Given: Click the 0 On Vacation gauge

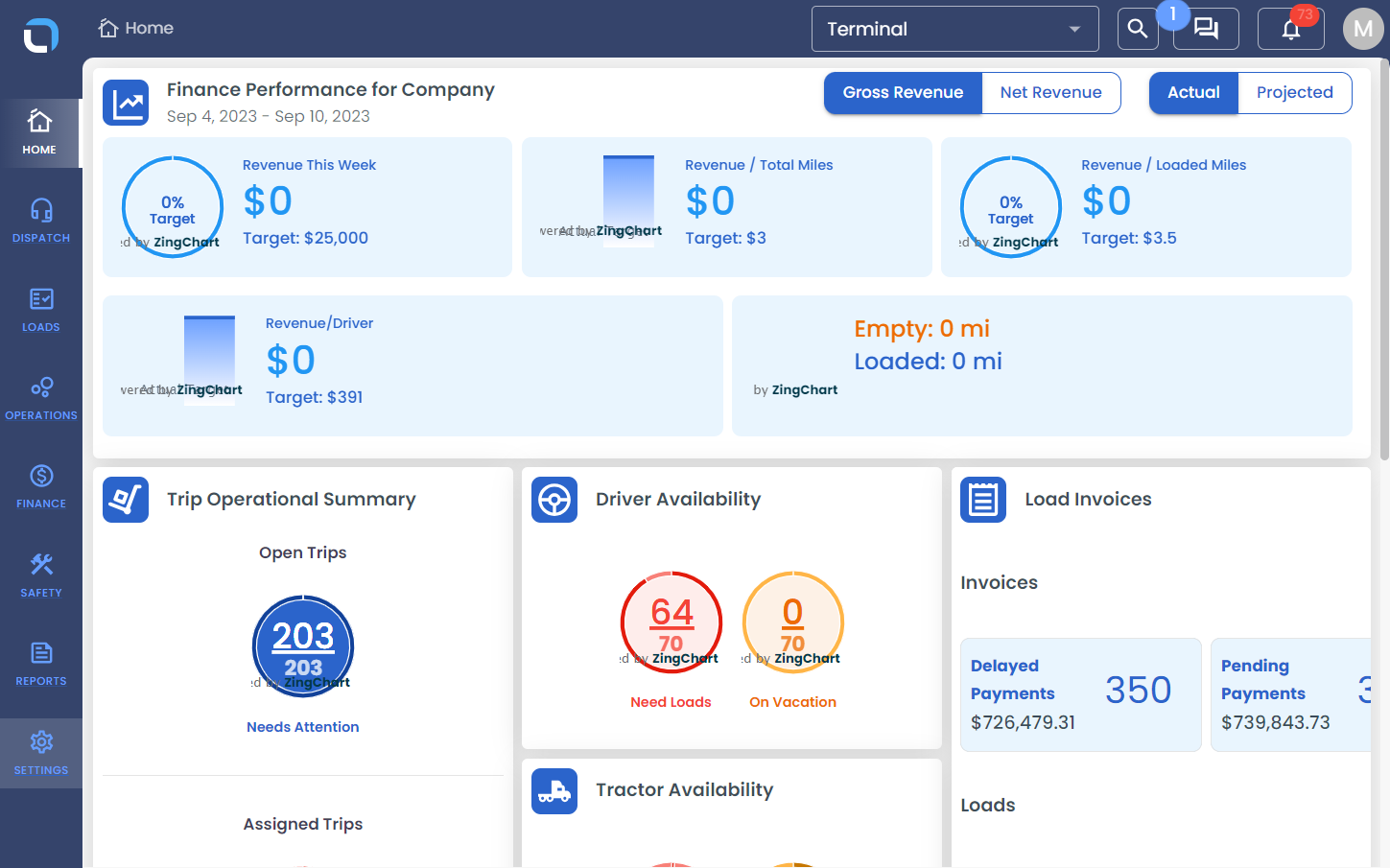Looking at the screenshot, I should [x=793, y=622].
